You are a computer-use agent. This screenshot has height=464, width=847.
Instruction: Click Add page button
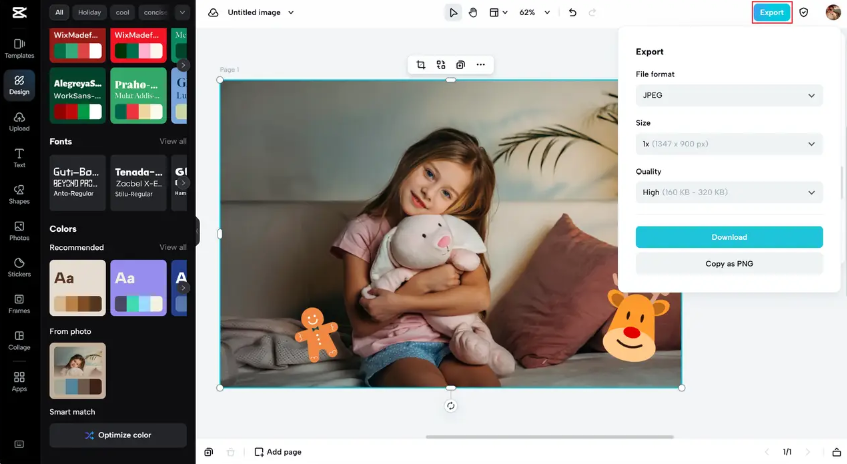tap(278, 452)
